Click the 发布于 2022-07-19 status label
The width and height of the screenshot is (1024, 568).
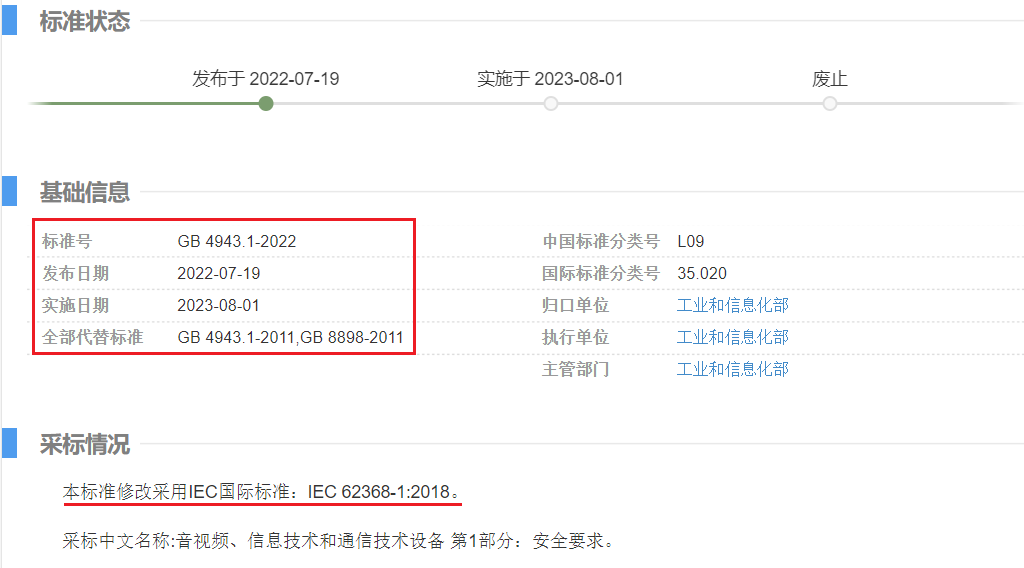(266, 79)
